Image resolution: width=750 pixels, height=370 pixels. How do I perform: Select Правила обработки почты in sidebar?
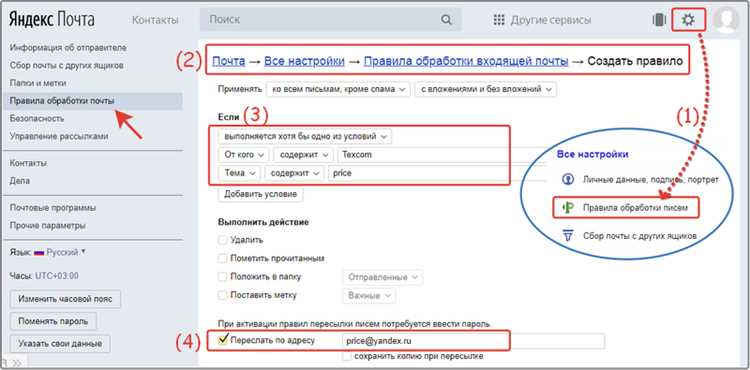tap(62, 101)
